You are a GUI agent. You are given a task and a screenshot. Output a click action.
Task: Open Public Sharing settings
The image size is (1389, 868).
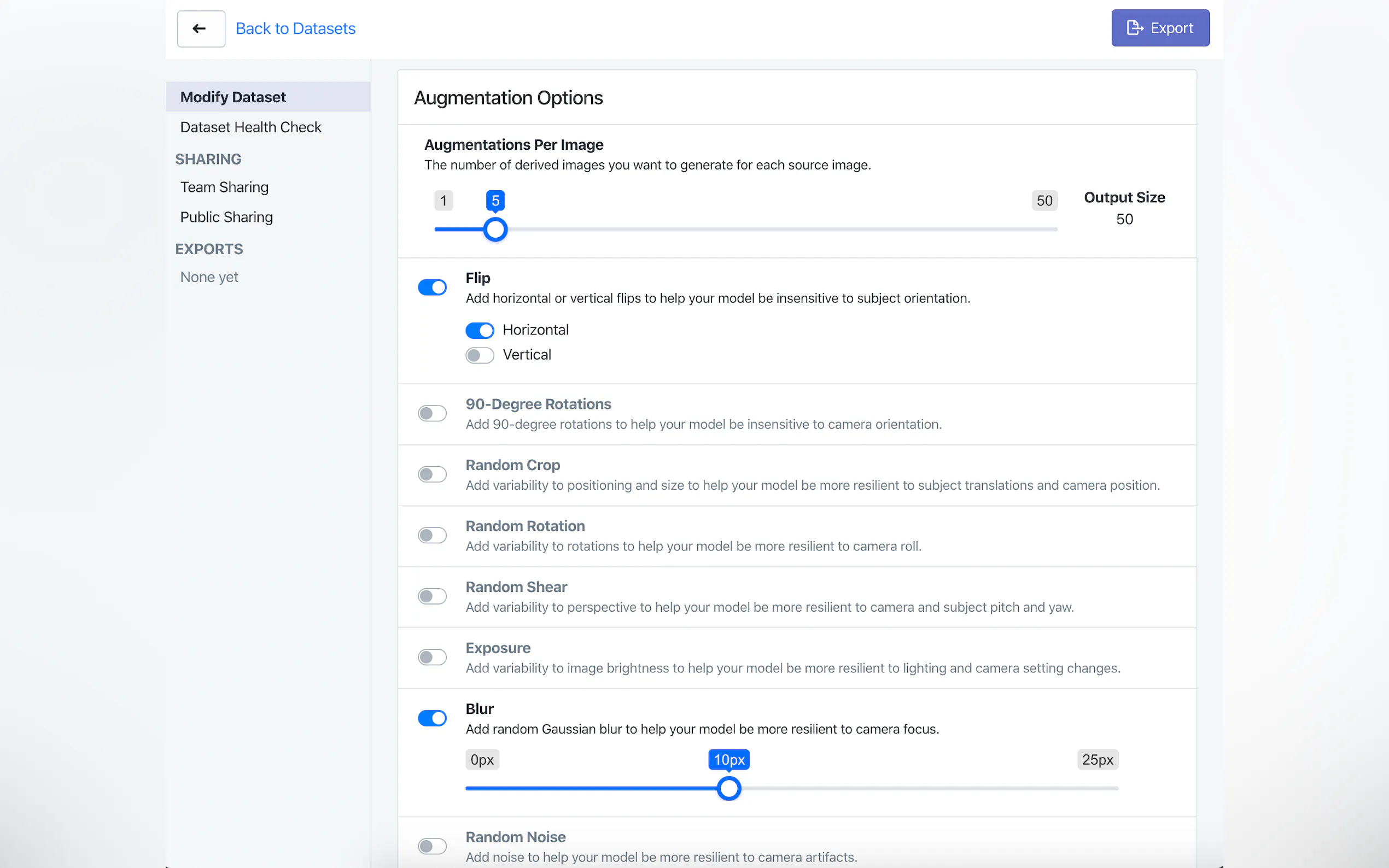226,217
